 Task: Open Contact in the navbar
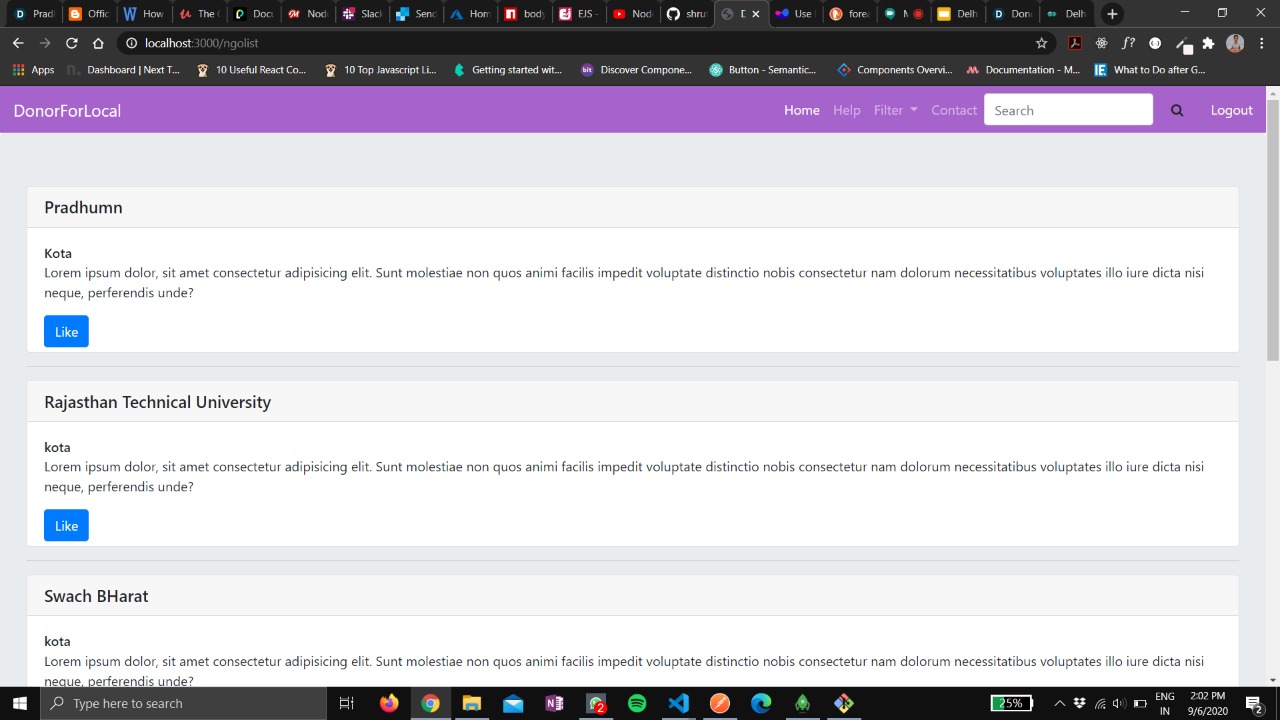(x=954, y=110)
